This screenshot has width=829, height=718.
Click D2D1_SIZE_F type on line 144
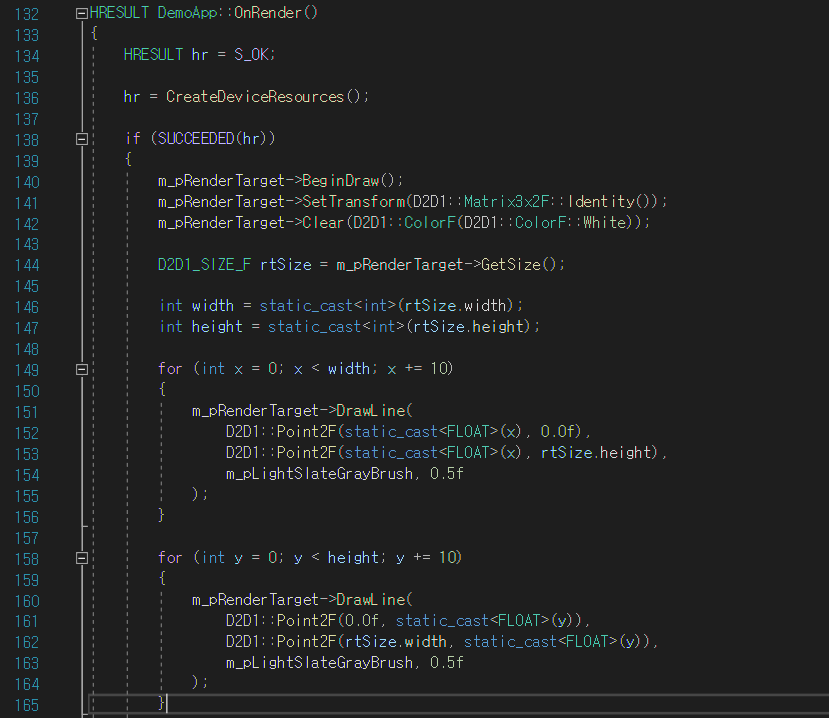point(205,264)
